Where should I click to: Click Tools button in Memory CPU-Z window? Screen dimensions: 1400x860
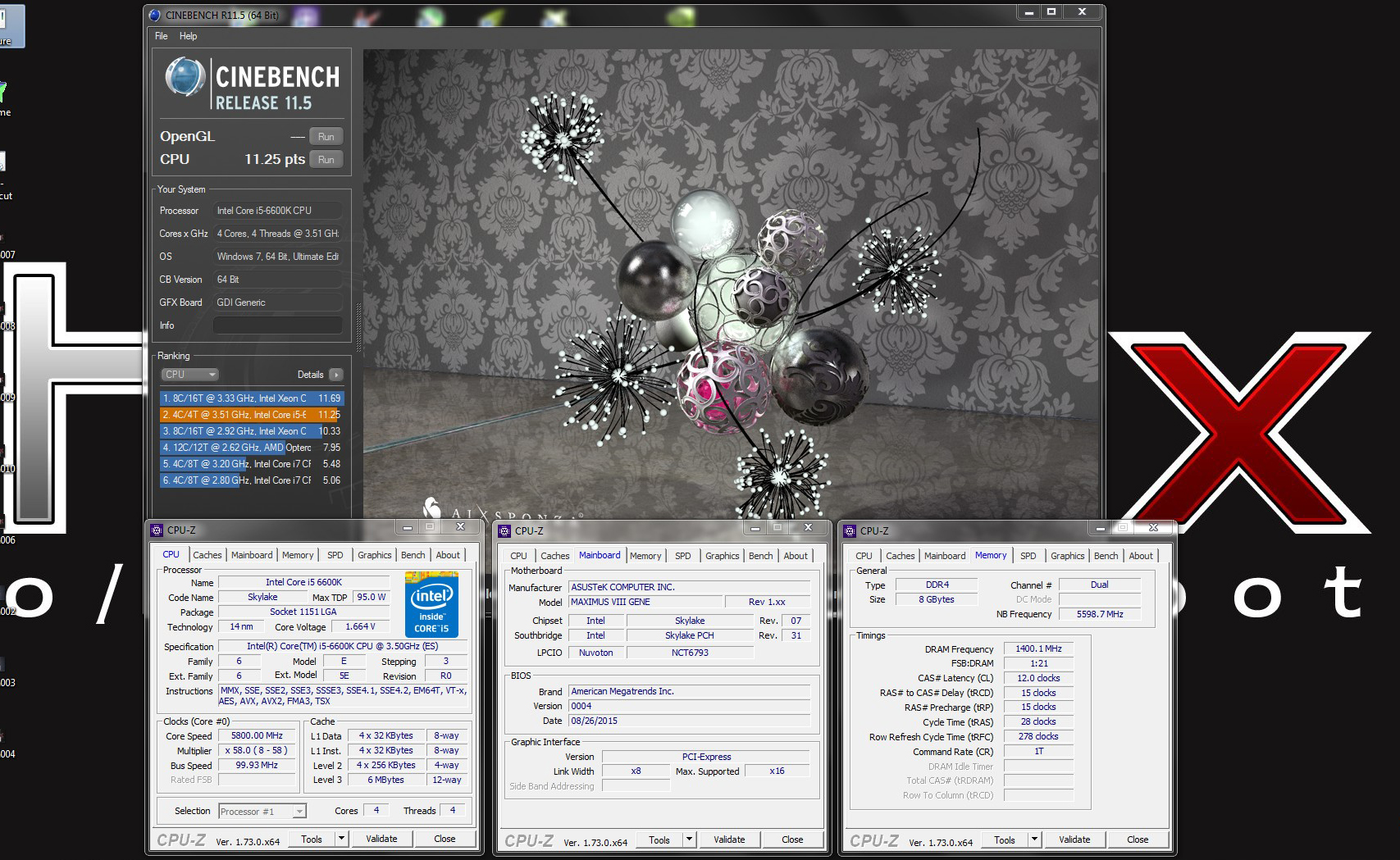point(1005,840)
